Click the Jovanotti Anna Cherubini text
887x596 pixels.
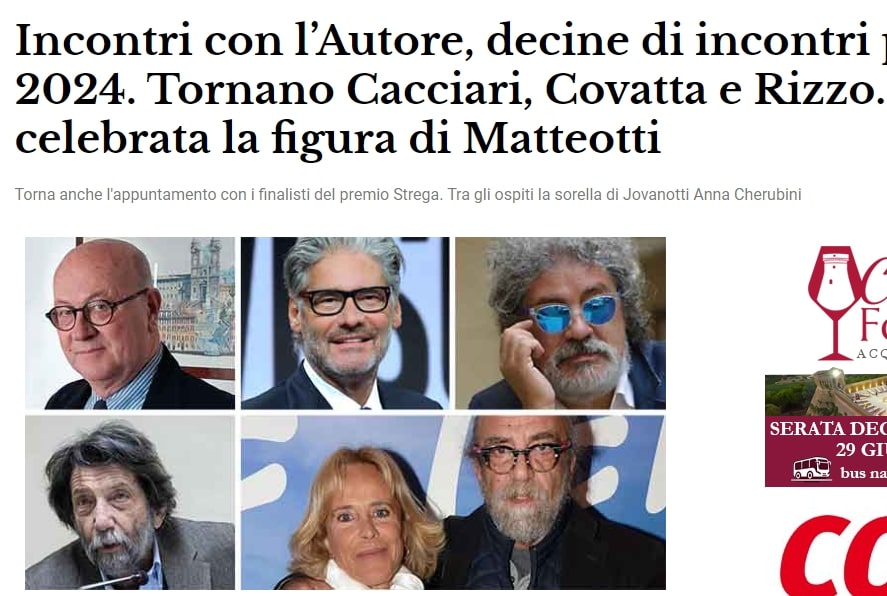tap(712, 195)
